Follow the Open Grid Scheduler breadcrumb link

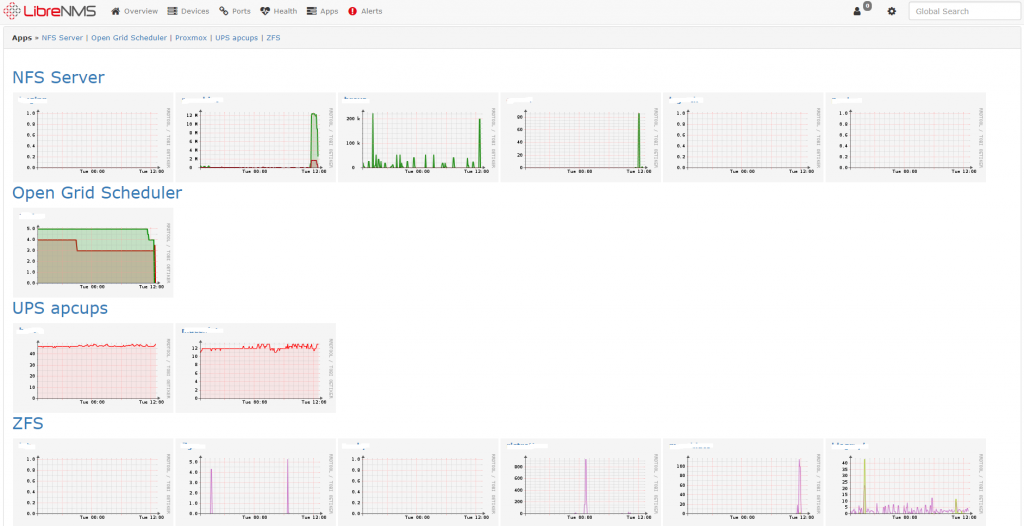(129, 38)
